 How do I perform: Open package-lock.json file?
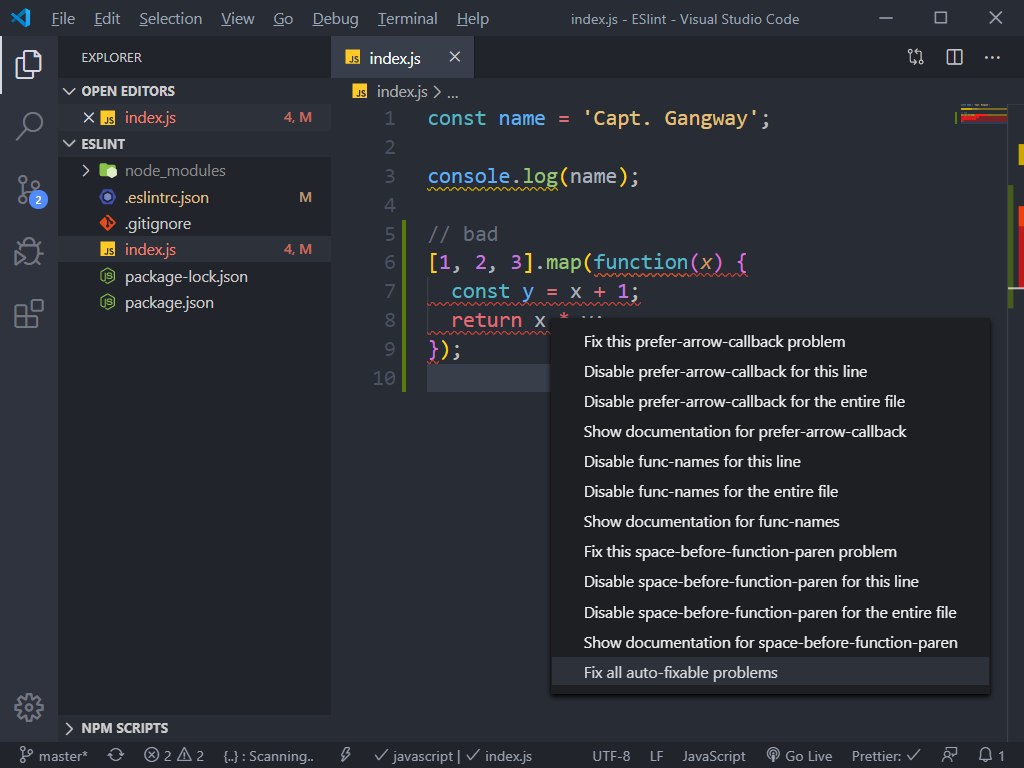coord(195,276)
